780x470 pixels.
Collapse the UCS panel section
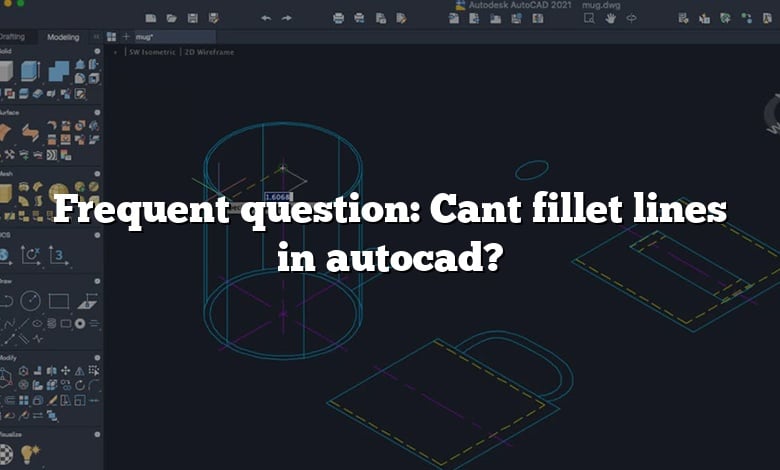click(x=98, y=235)
